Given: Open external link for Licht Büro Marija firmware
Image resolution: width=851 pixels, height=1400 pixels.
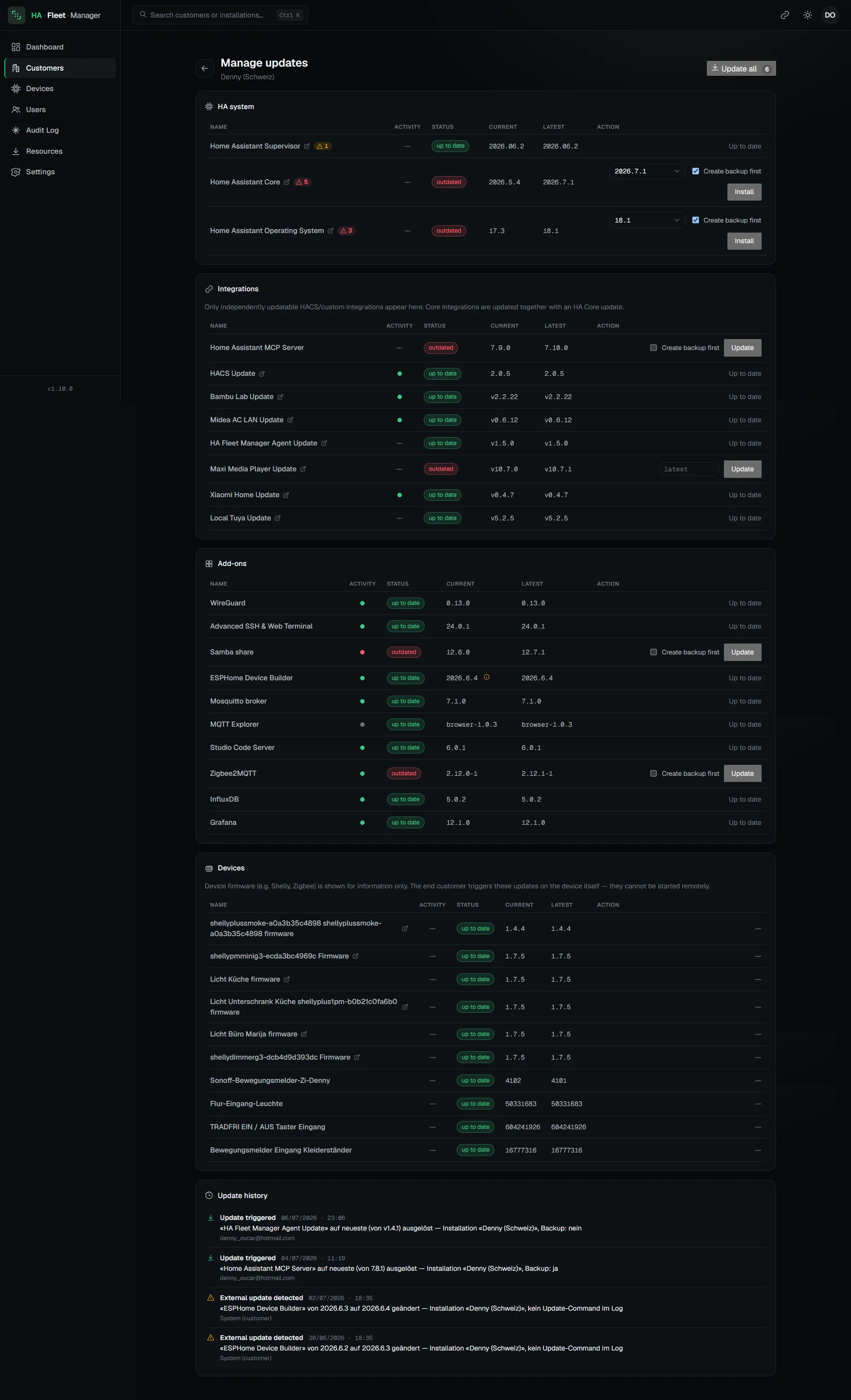Looking at the screenshot, I should coord(304,1034).
